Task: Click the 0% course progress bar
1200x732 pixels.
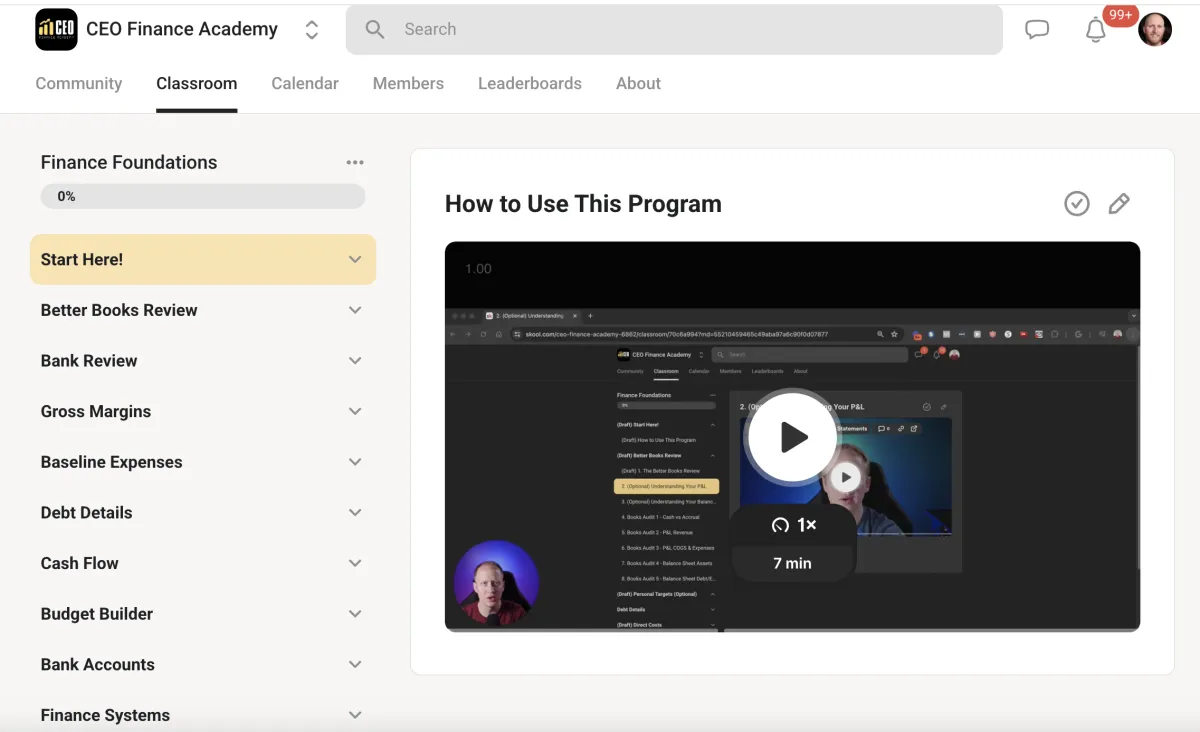Action: point(203,197)
